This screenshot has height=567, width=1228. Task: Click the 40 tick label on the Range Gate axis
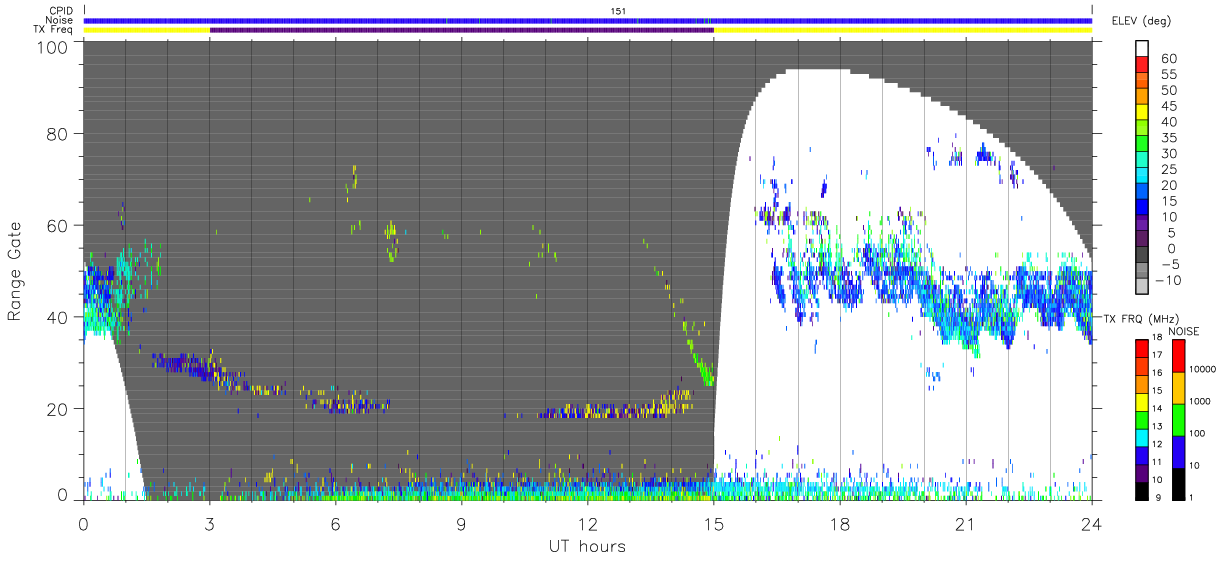click(x=59, y=317)
